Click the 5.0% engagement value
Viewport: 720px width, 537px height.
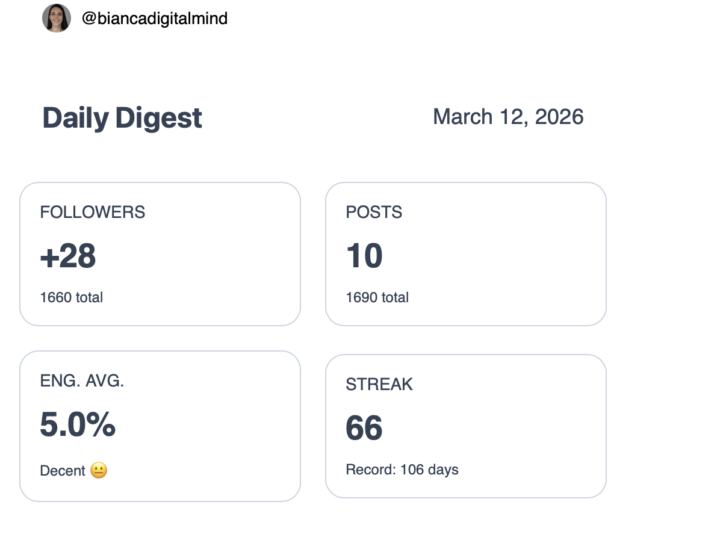(78, 425)
